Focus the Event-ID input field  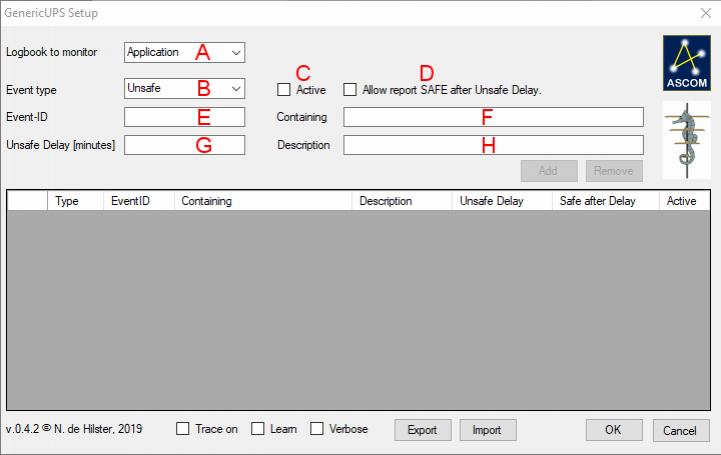point(184,117)
